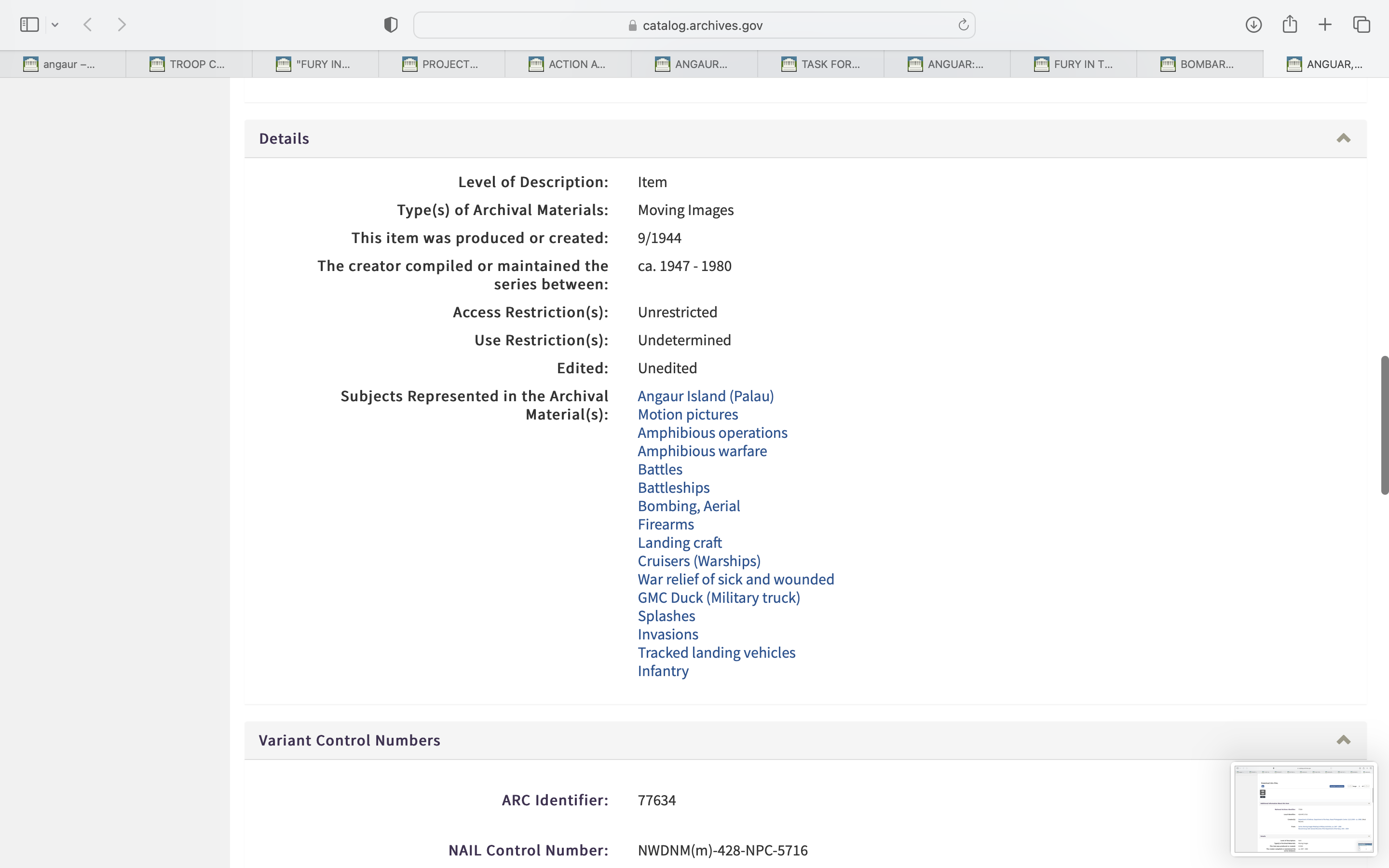Open privacy report shield icon

(391, 25)
